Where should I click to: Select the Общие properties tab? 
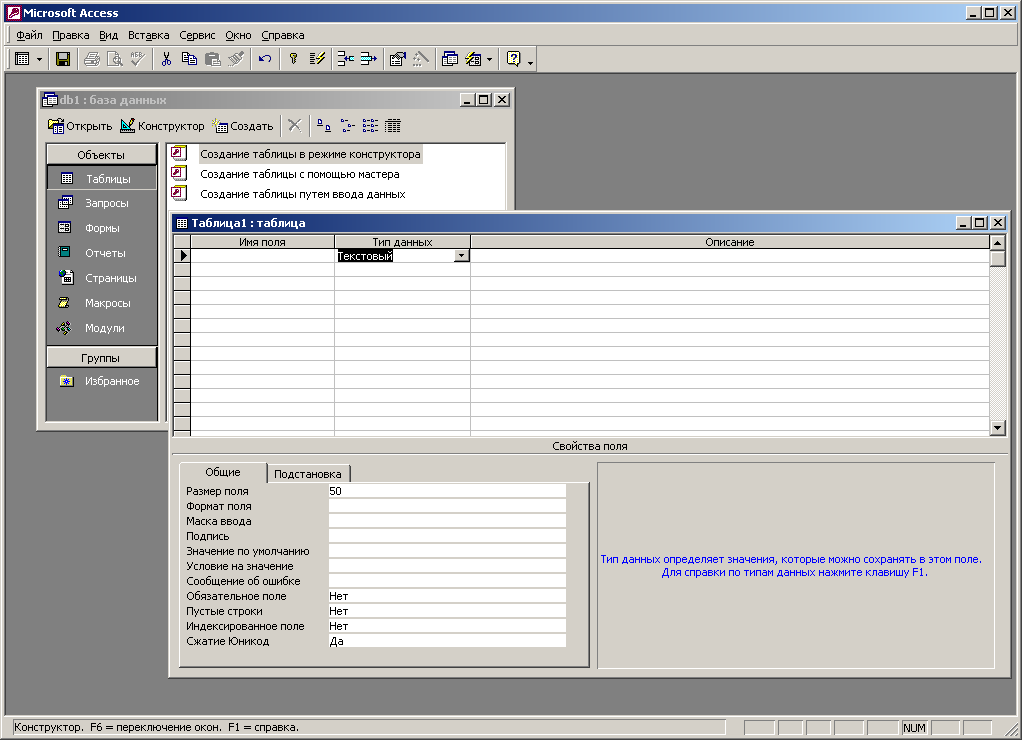pyautogui.click(x=223, y=472)
